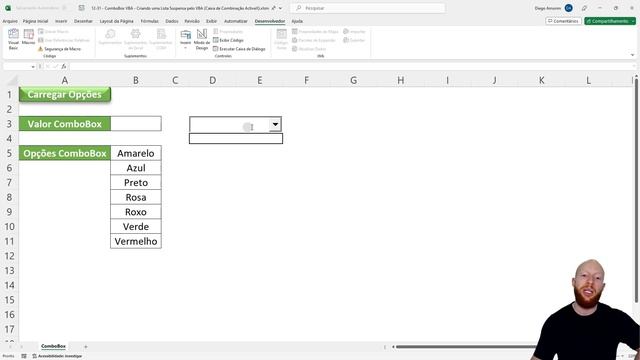Click Atualizar Dados in XML group
The image size is (640, 360).
tap(309, 49)
